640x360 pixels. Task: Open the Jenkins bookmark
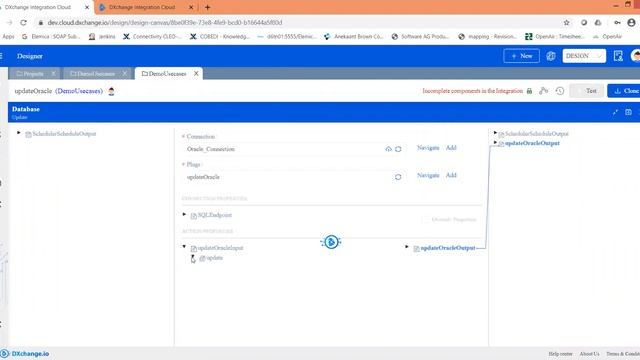click(x=102, y=36)
